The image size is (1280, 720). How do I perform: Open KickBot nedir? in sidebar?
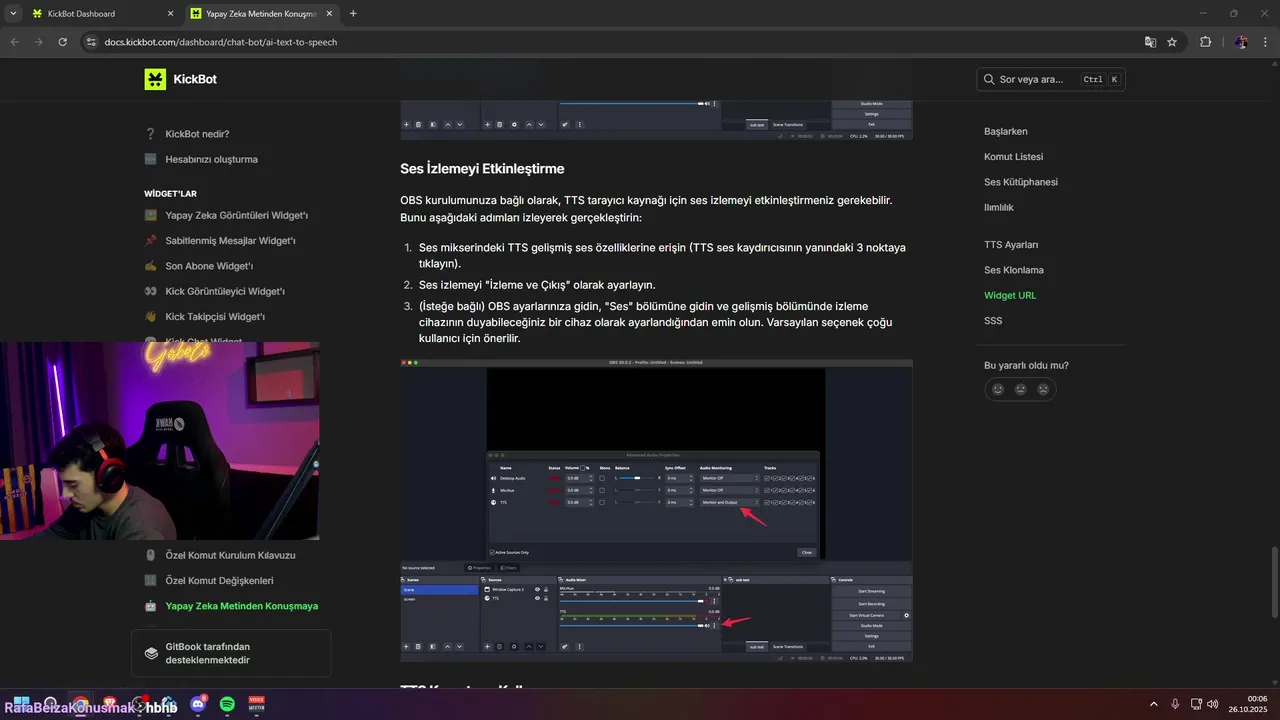[197, 134]
